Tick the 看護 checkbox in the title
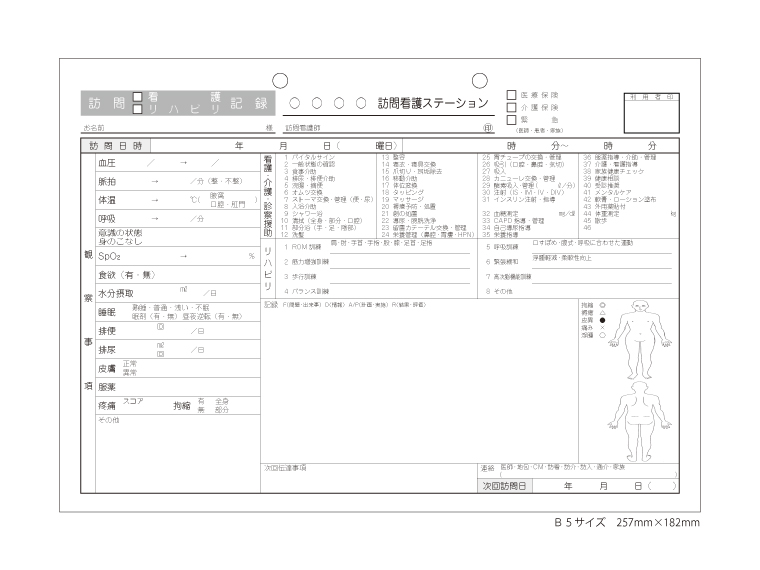Viewport: 760px width, 570px height. 138,97
